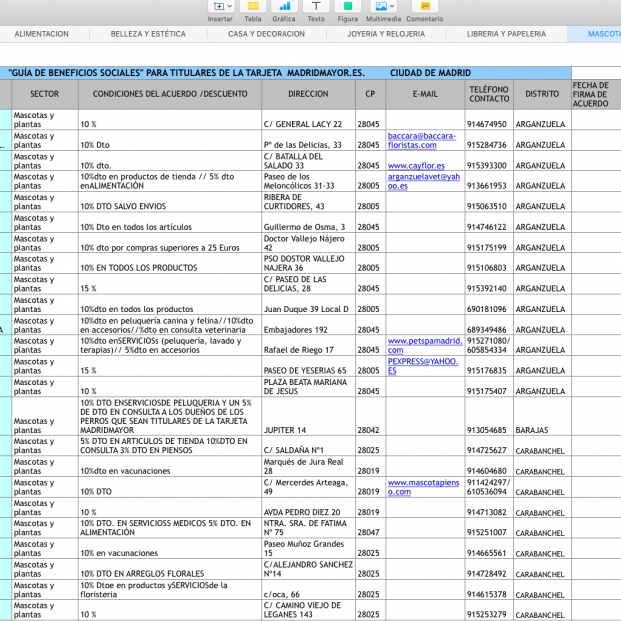The height and width of the screenshot is (621, 621).
Task: Click the Tabla icon in toolbar
Action: (x=253, y=7)
